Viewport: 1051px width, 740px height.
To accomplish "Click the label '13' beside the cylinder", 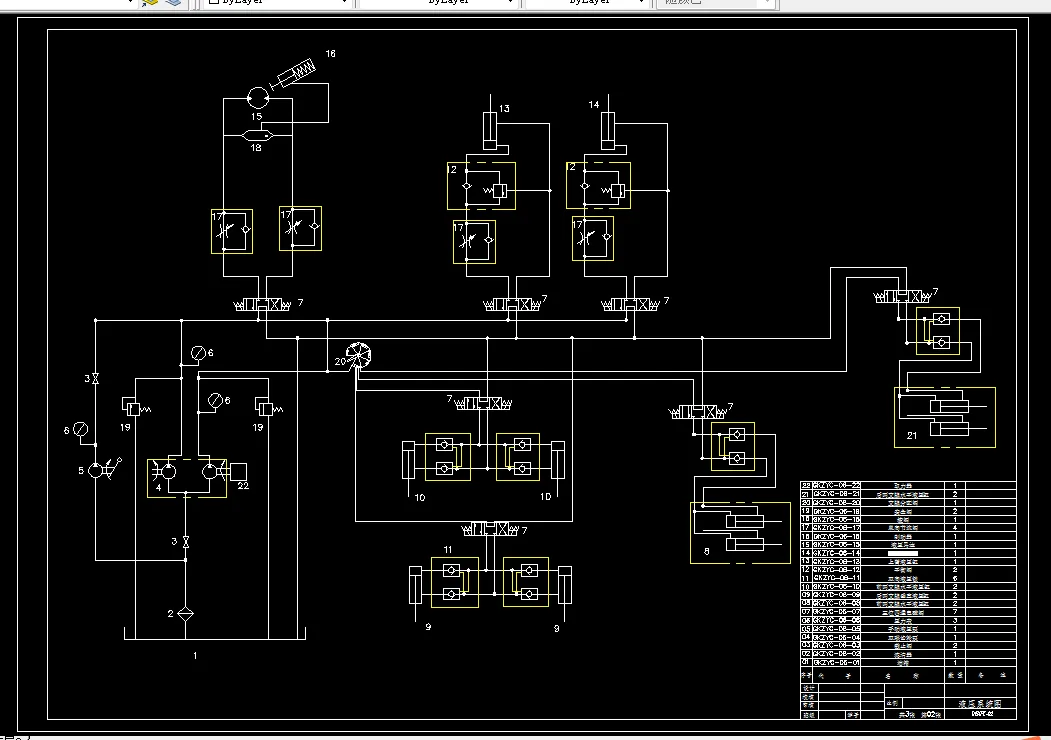I will click(x=504, y=108).
